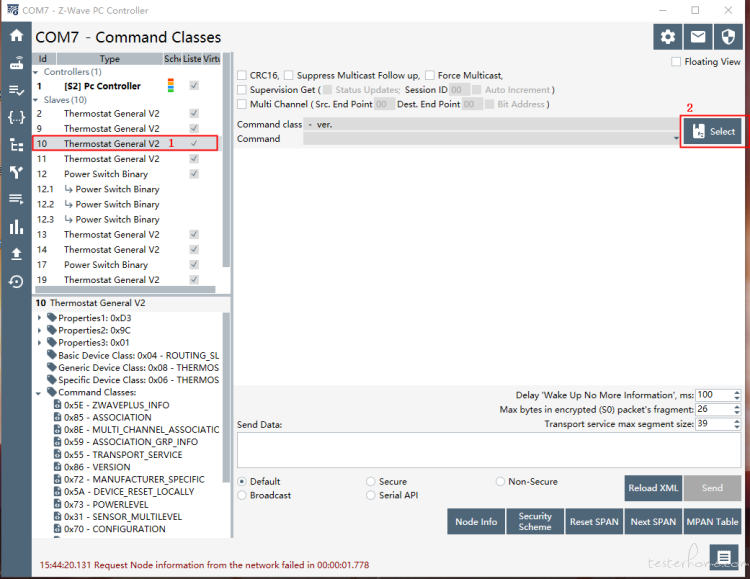Click the Max bytes encrypted fragment field
Viewport: 750px width, 579px height.
tap(714, 409)
